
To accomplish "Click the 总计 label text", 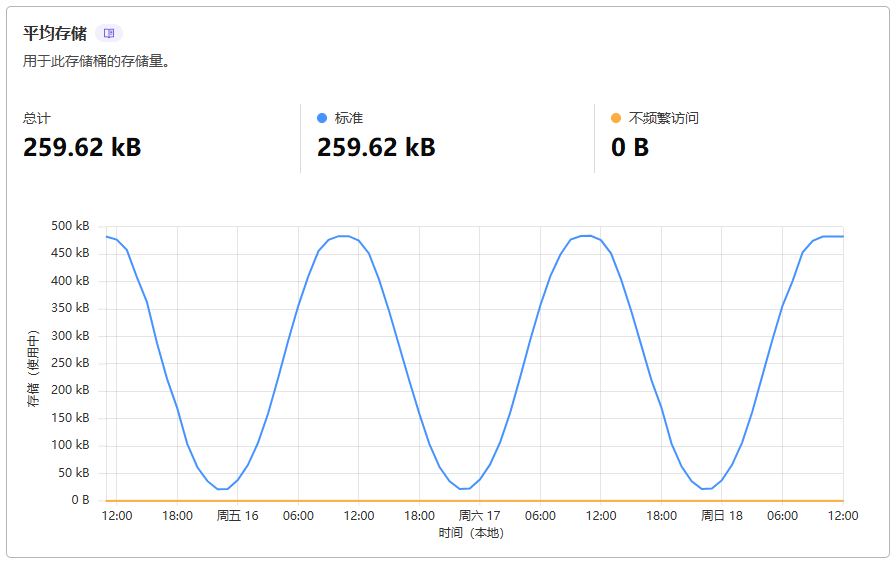I will (x=37, y=118).
